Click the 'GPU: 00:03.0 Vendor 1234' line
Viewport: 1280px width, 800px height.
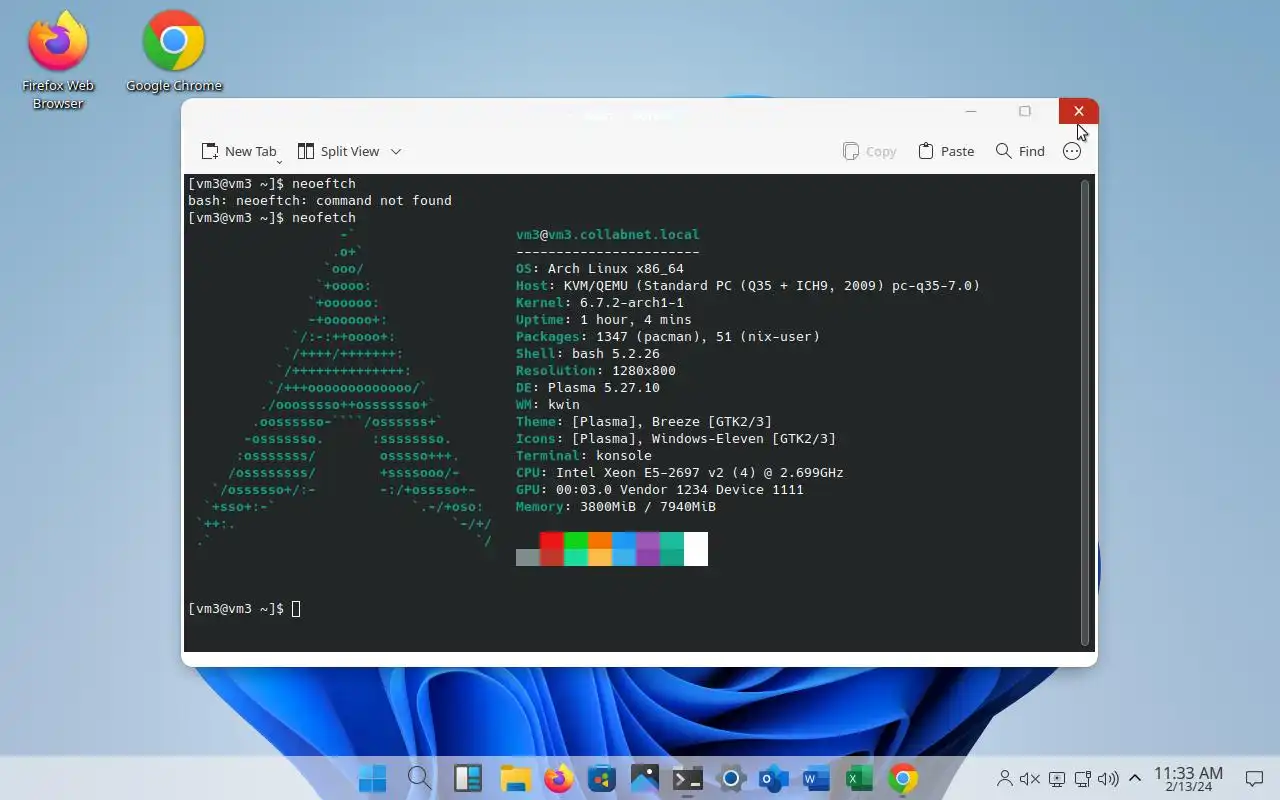(x=660, y=490)
